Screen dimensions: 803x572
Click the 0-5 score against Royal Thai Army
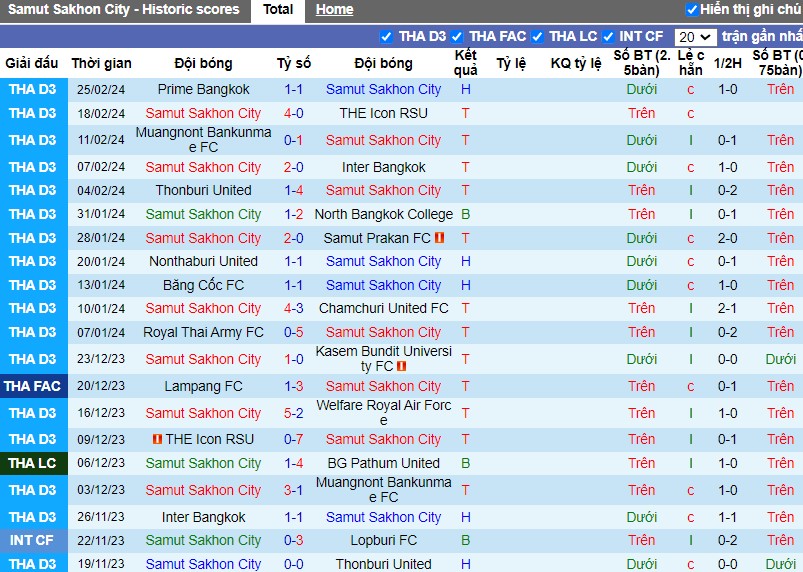(x=293, y=332)
